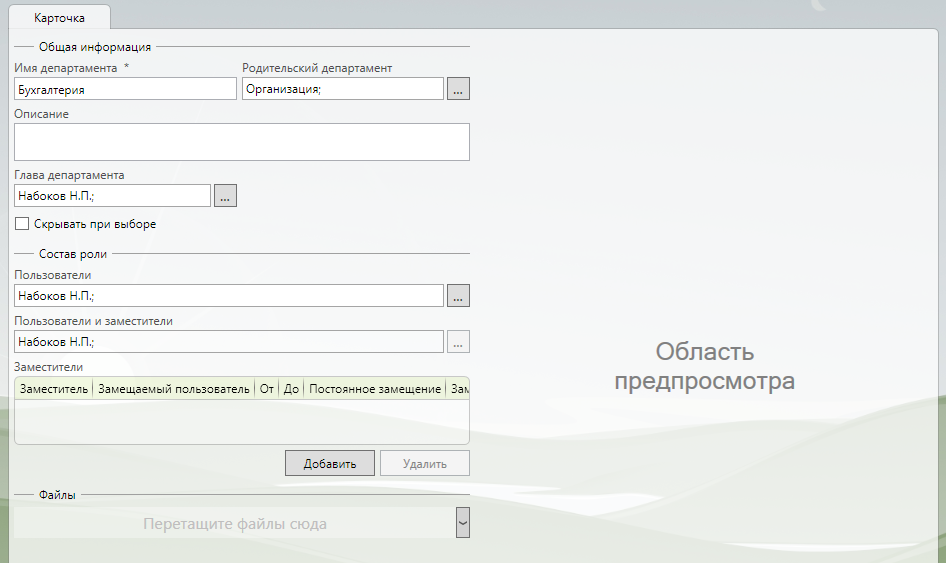Screen dimensions: 946x563
Task: Expand the files dropdown arrow
Action: click(x=462, y=522)
